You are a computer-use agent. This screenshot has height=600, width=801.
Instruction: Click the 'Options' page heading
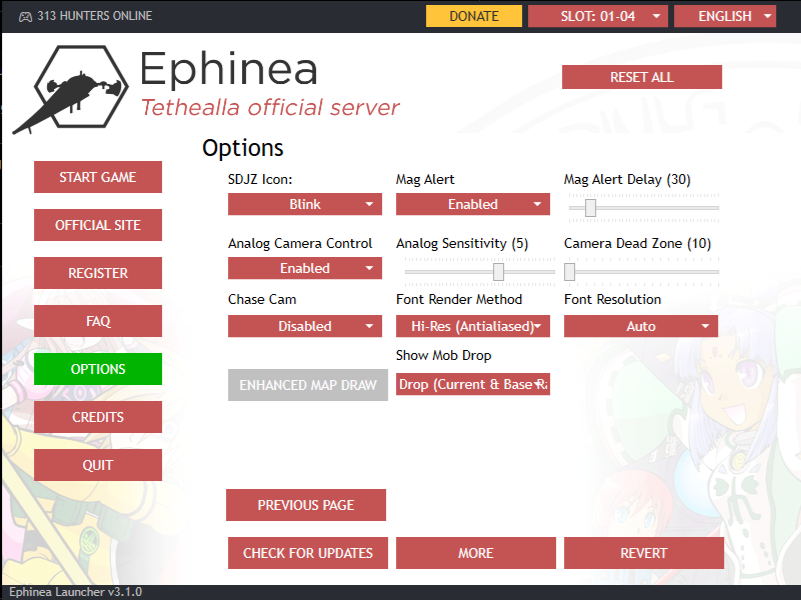[243, 148]
